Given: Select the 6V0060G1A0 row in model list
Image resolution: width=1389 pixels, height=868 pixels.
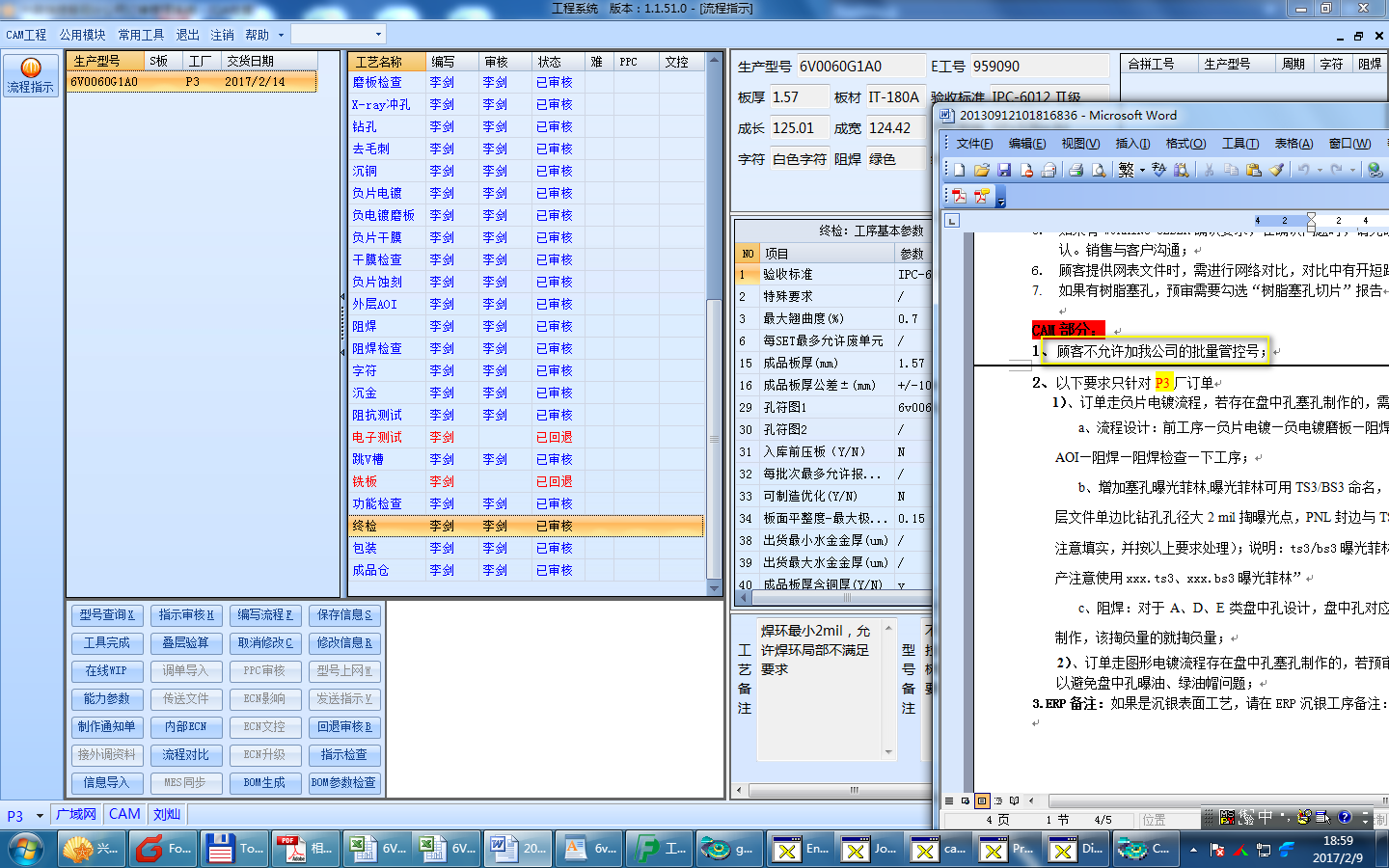Looking at the screenshot, I should pos(192,82).
